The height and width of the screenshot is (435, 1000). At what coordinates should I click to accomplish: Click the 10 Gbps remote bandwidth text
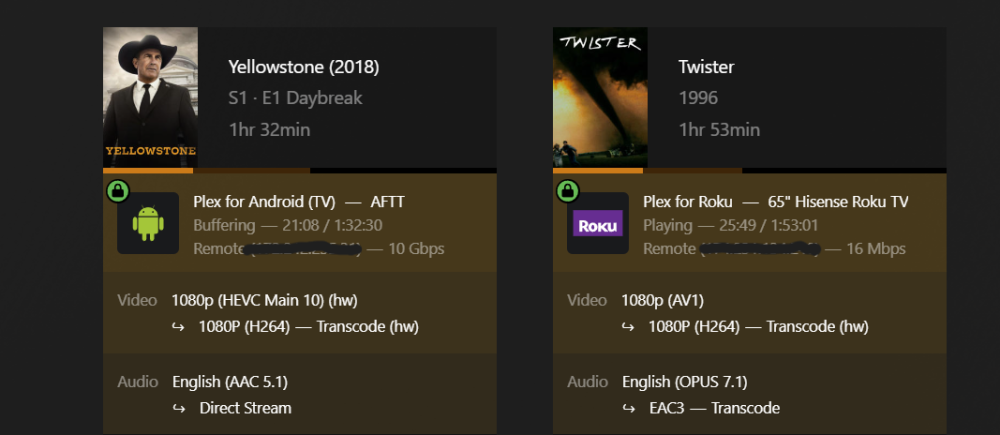click(416, 249)
